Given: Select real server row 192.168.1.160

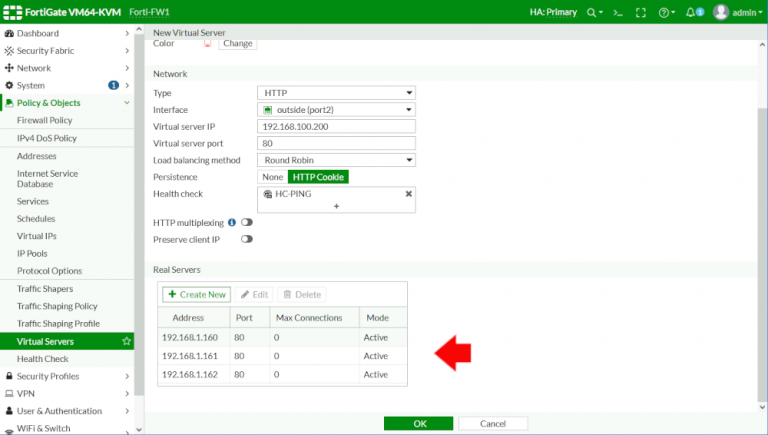Looking at the screenshot, I should [283, 337].
